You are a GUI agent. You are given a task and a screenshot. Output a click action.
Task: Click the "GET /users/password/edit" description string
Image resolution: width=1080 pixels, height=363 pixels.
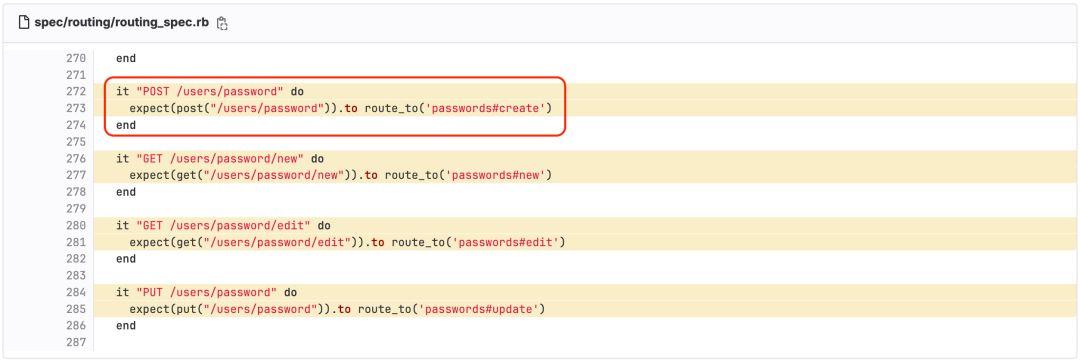pyautogui.click(x=224, y=225)
